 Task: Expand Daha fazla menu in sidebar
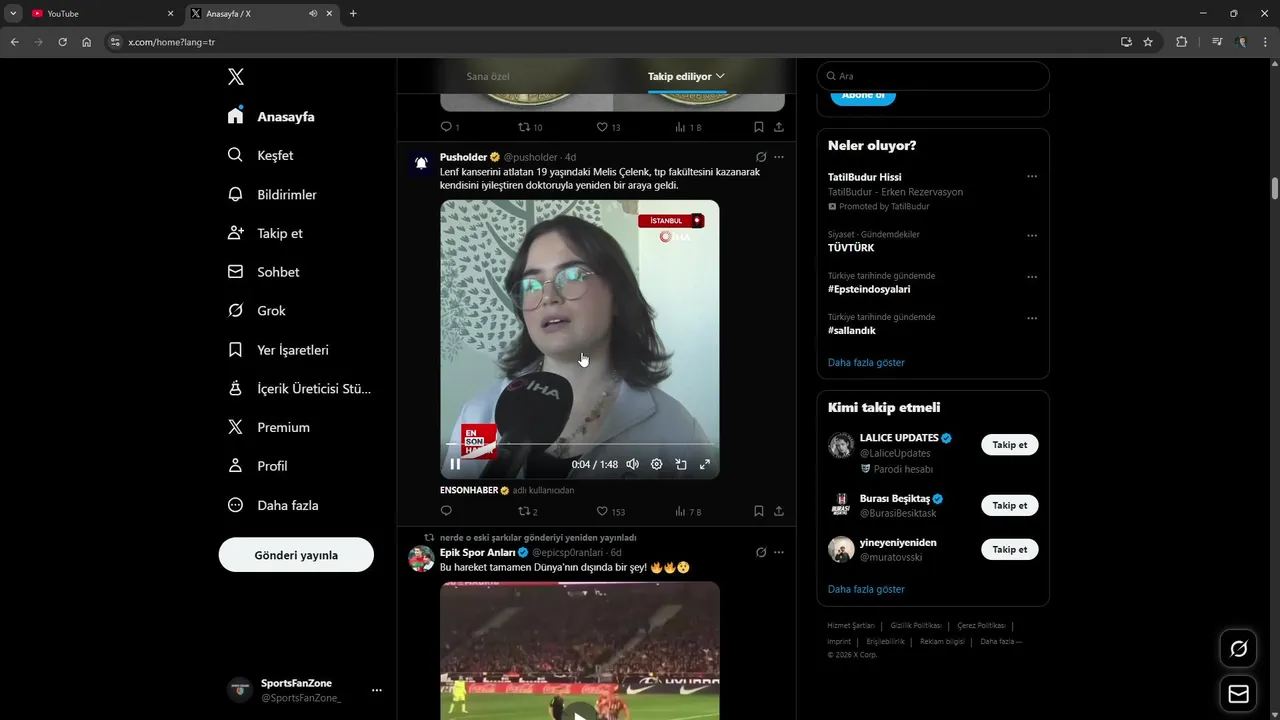pyautogui.click(x=272, y=505)
